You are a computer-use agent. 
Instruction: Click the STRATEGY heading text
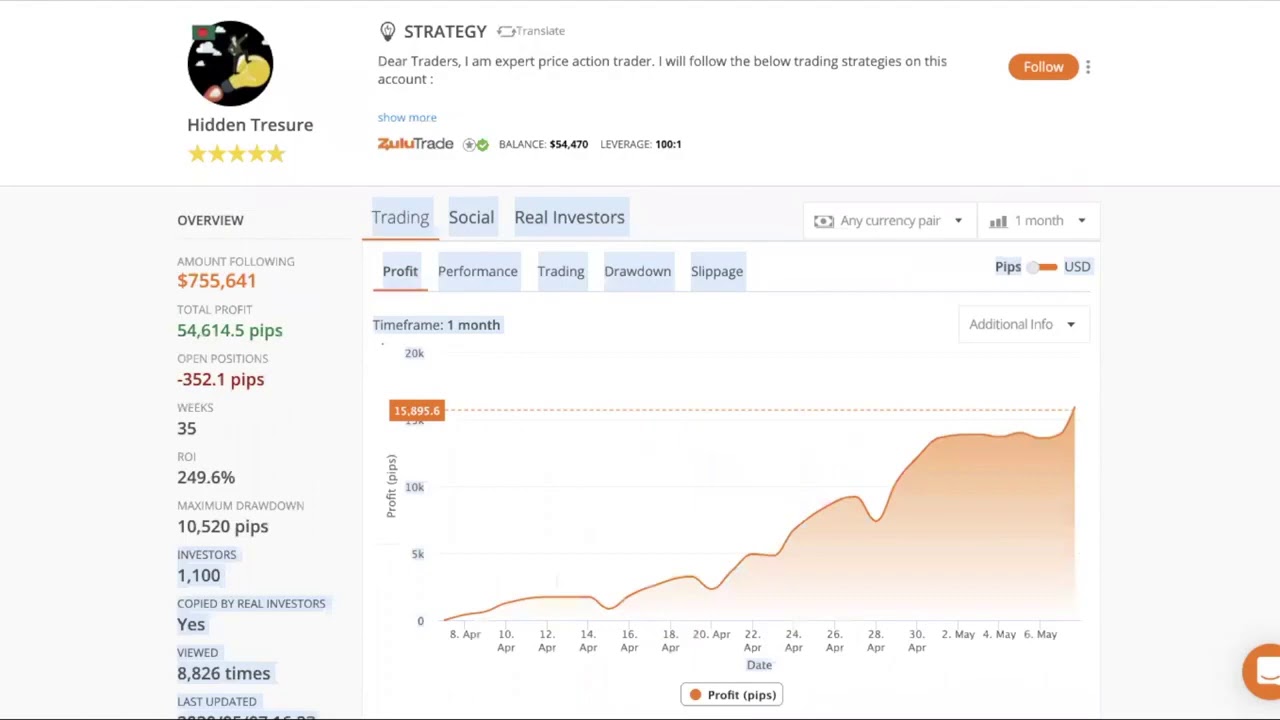[445, 32]
